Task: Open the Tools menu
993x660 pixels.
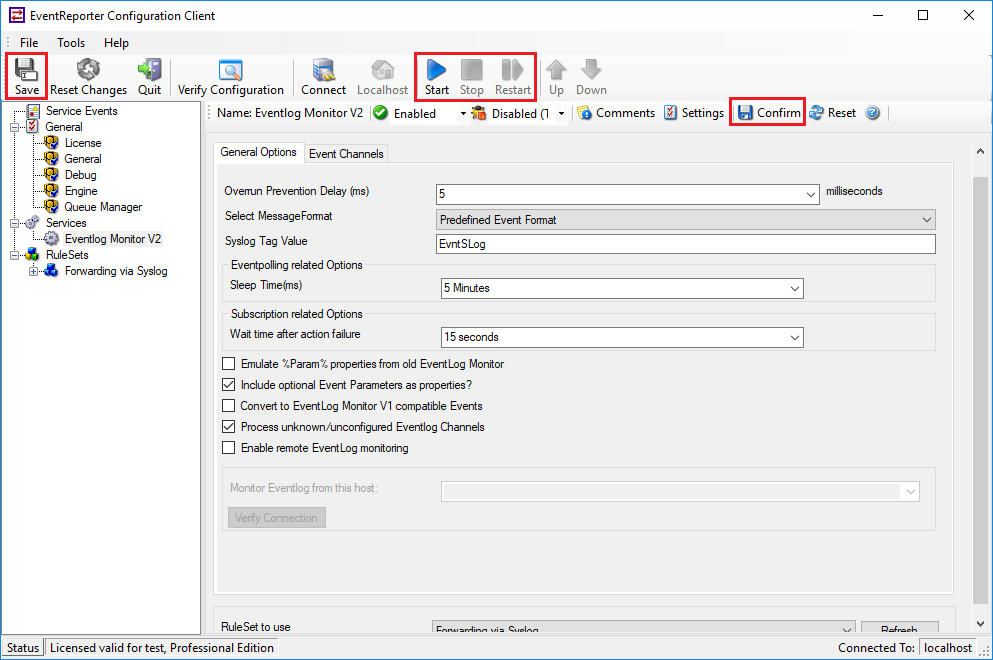Action: (x=71, y=42)
